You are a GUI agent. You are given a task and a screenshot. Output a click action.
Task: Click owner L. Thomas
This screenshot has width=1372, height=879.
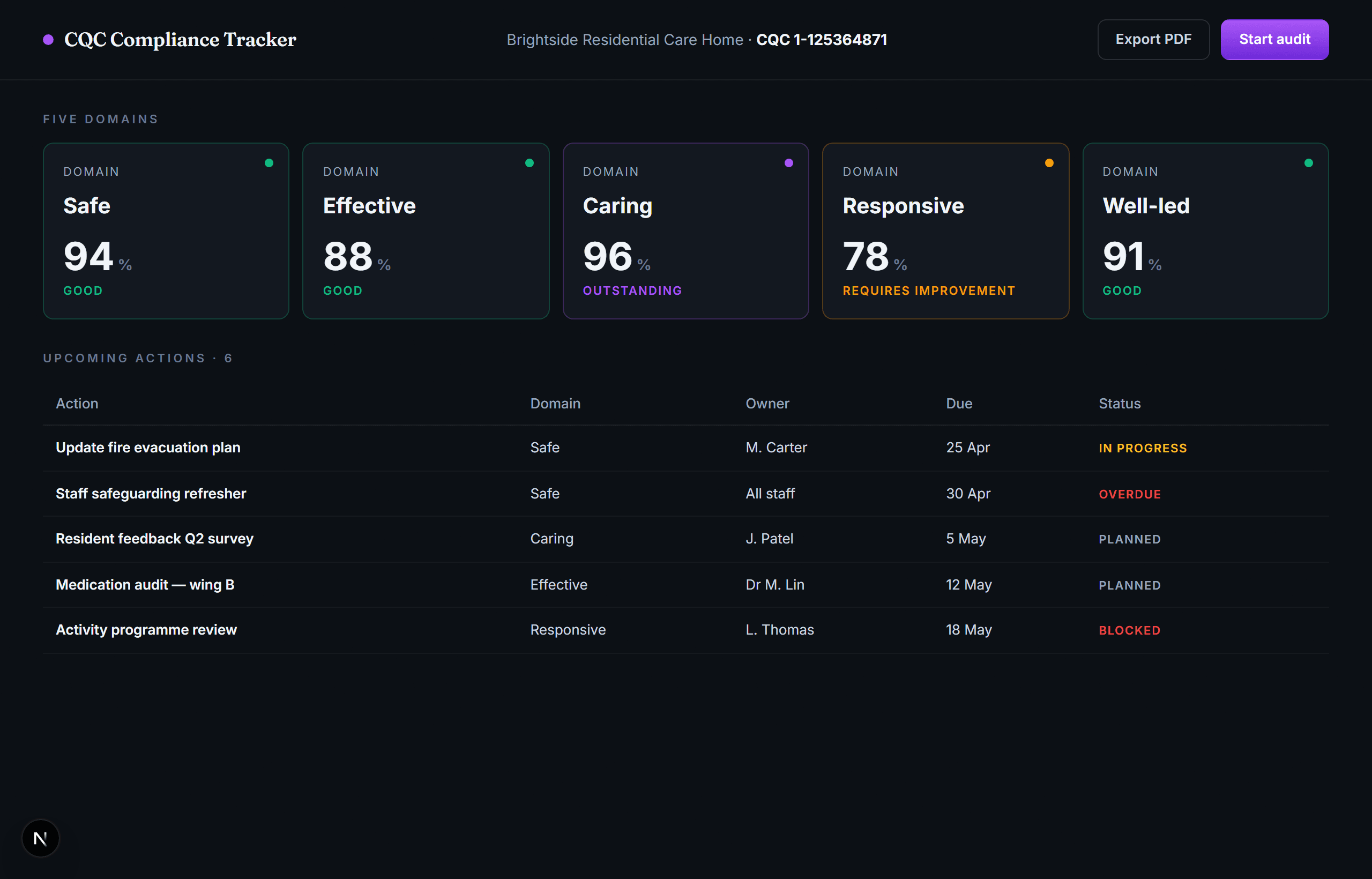[x=780, y=630]
